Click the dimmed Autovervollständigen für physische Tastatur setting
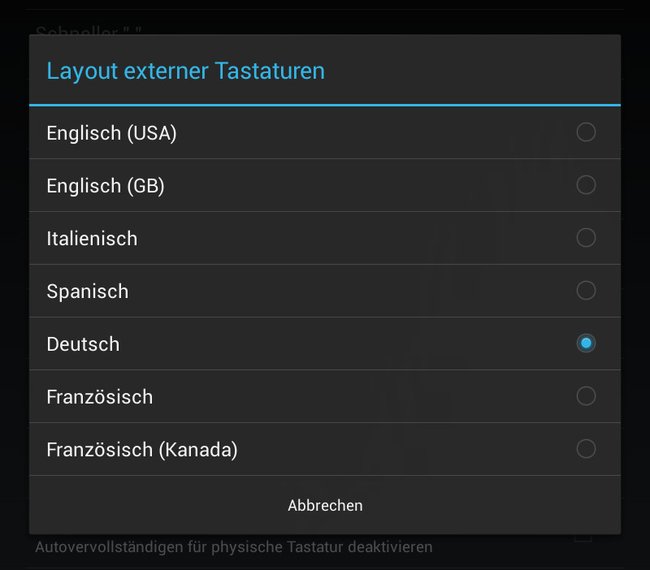650x570 pixels. (234, 547)
